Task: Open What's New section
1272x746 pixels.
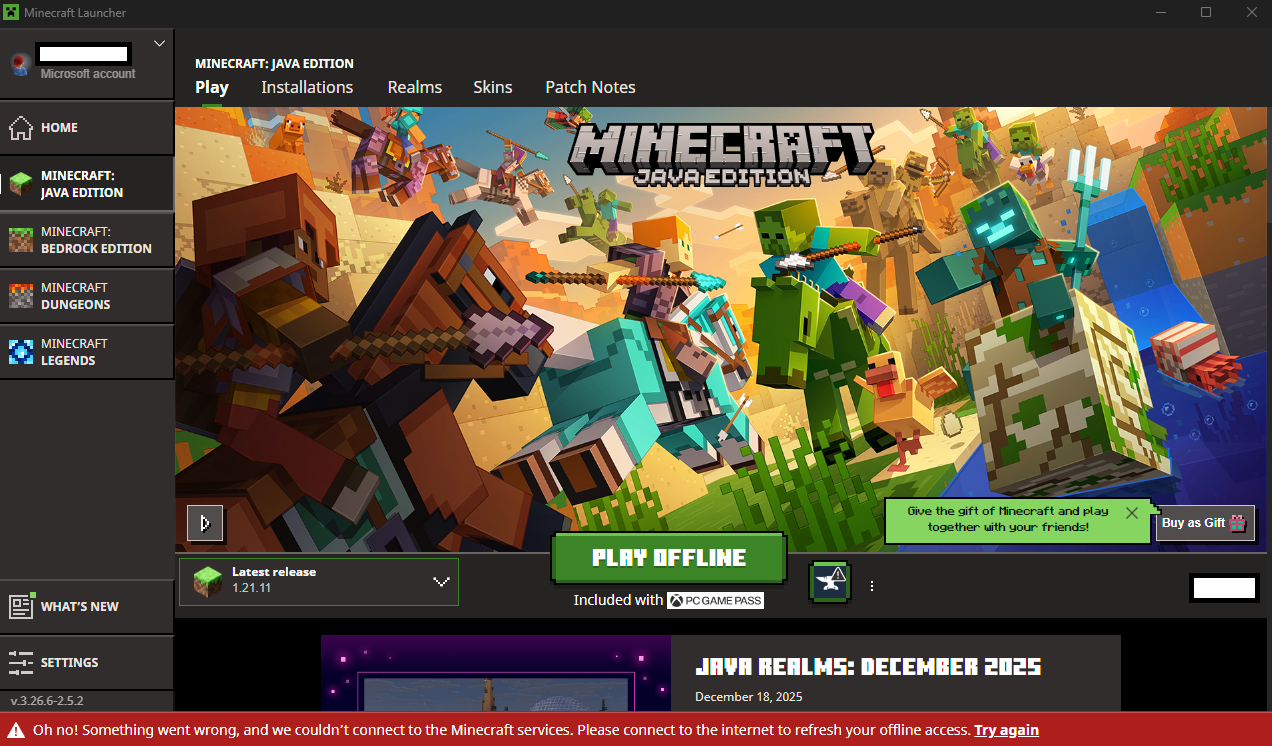Action: pyautogui.click(x=87, y=606)
